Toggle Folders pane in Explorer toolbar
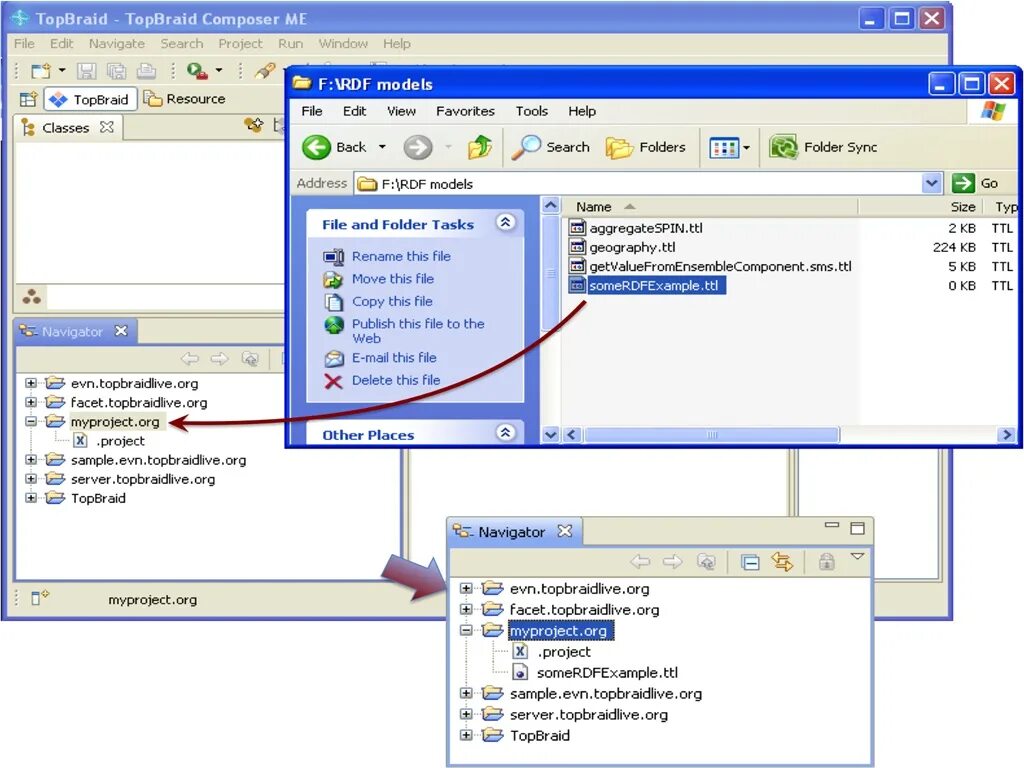Screen dimensions: 1024x768 point(645,147)
